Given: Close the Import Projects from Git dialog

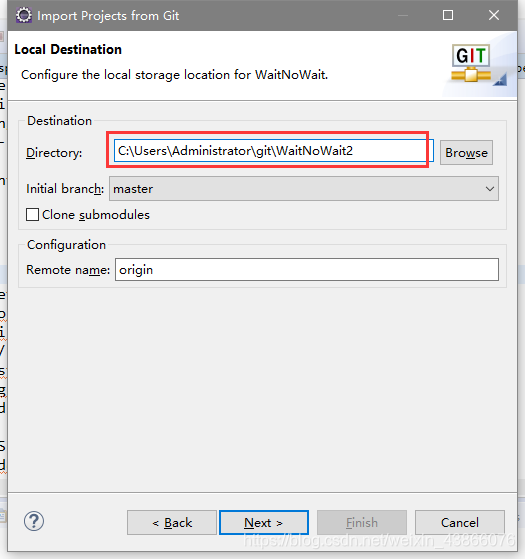Looking at the screenshot, I should click(x=494, y=15).
